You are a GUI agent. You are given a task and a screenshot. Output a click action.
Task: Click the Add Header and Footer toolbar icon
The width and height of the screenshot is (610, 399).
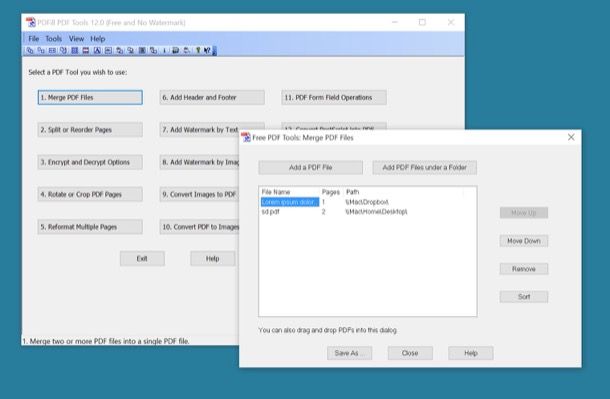pos(86,51)
